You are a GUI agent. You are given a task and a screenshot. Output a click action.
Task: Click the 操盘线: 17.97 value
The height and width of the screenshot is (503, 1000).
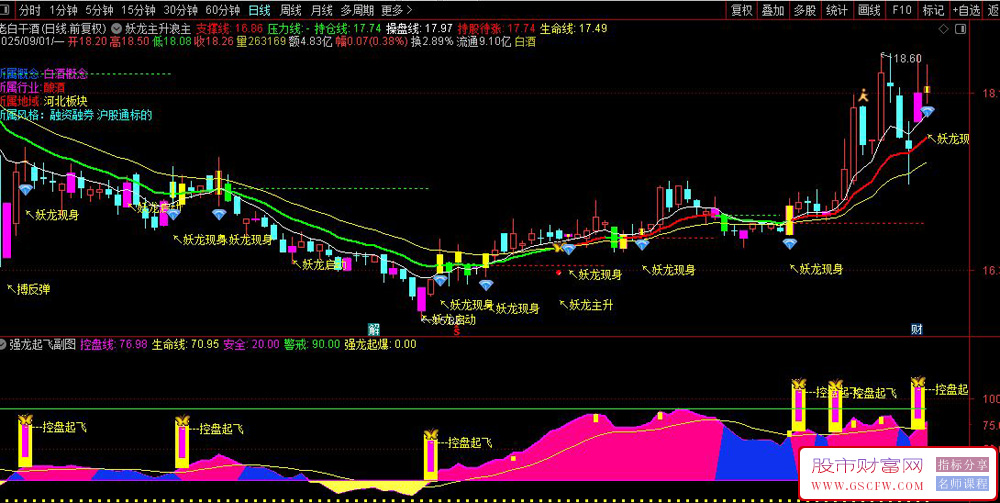[420, 29]
